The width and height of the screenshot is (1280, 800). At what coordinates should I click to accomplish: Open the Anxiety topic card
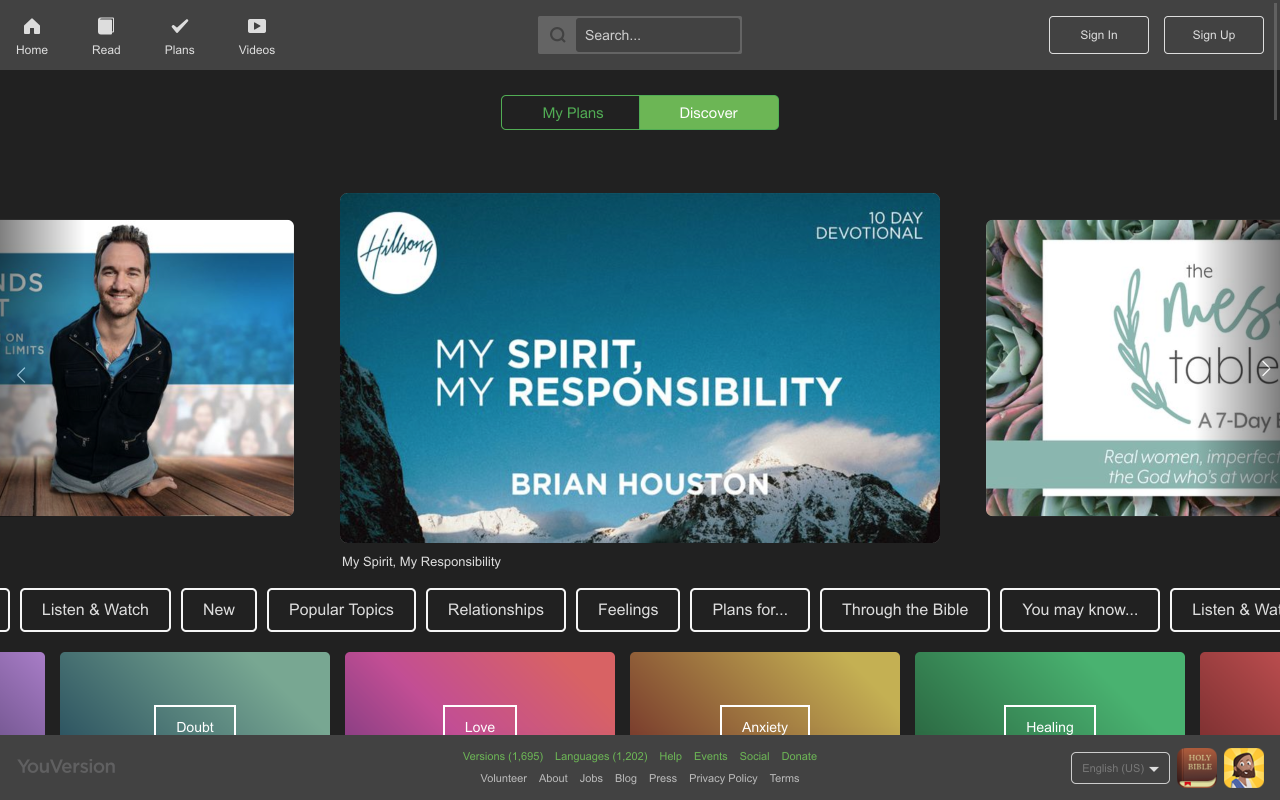coord(765,694)
